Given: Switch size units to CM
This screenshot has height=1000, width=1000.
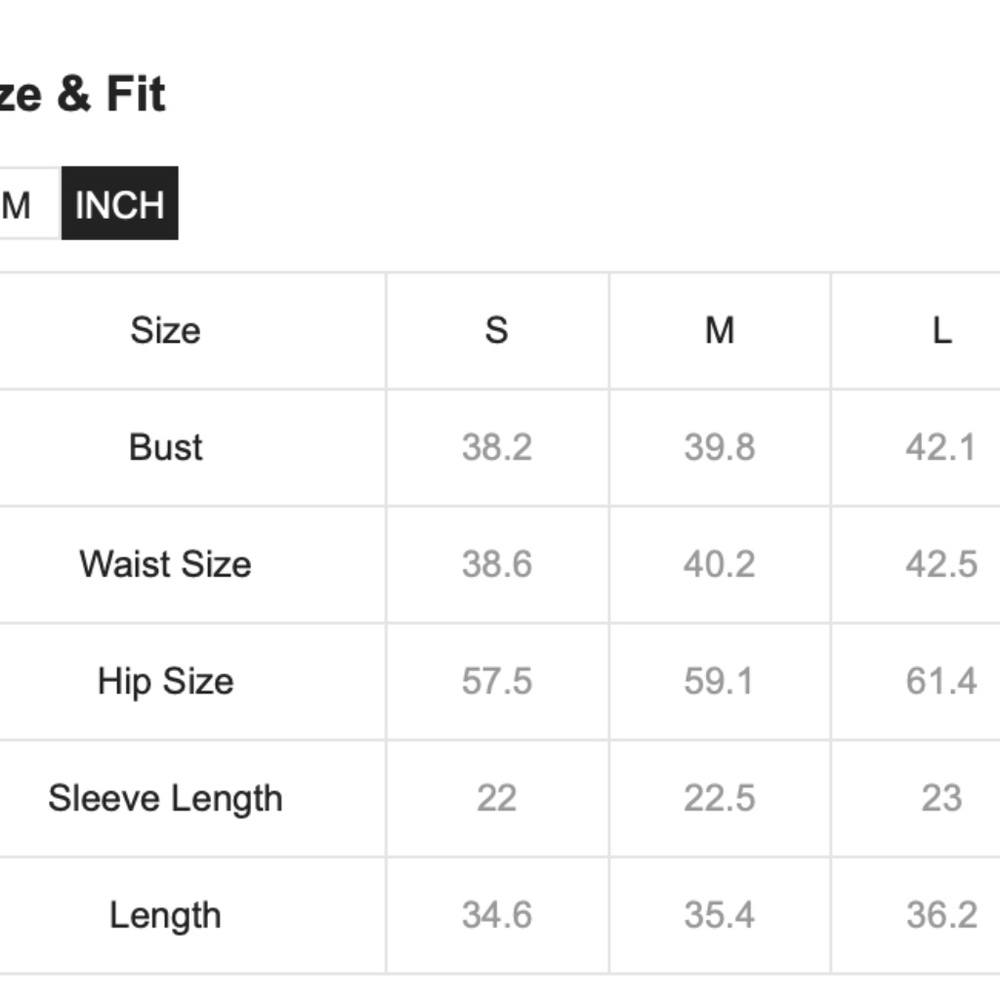Looking at the screenshot, I should (x=22, y=204).
